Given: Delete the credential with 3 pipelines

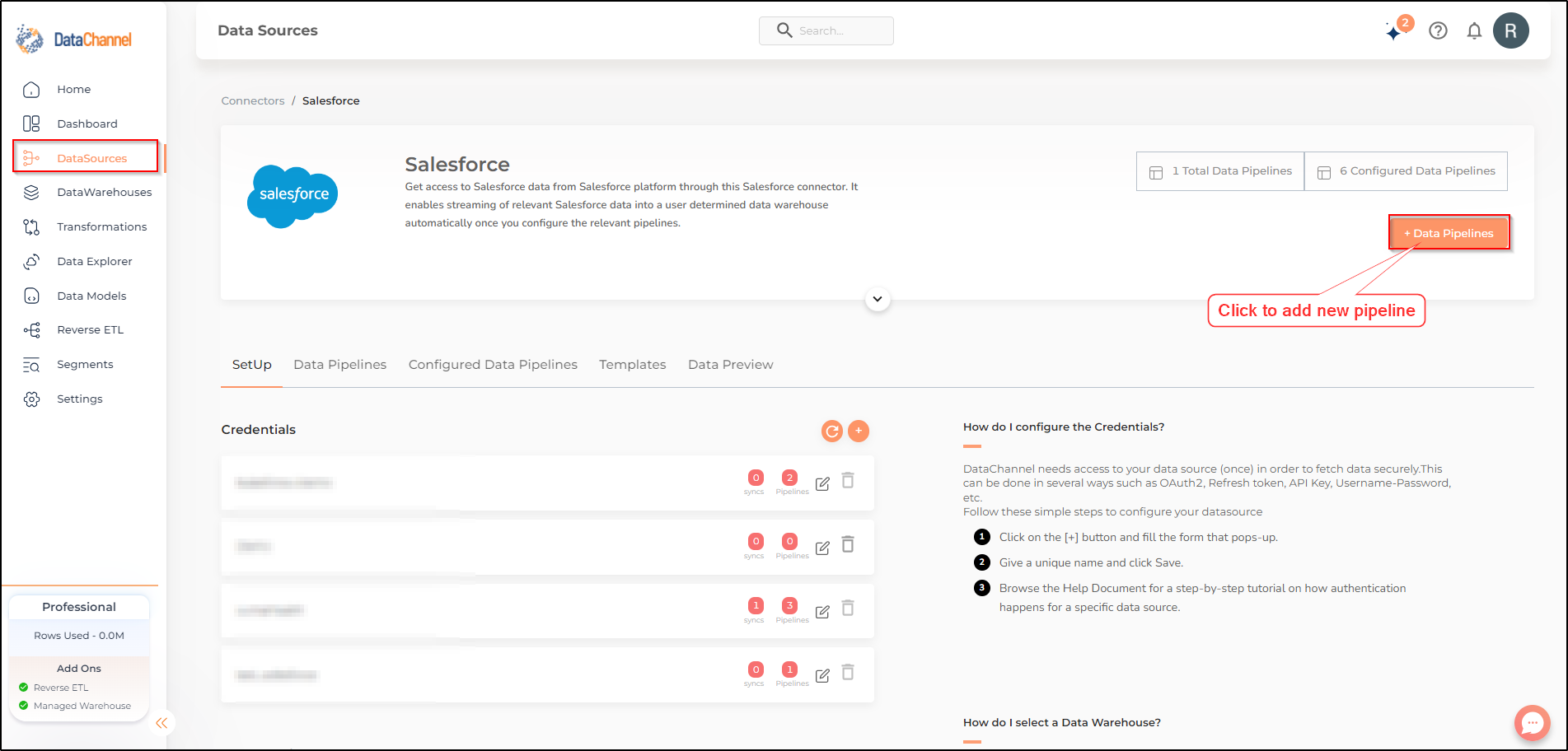Looking at the screenshot, I should click(x=848, y=608).
